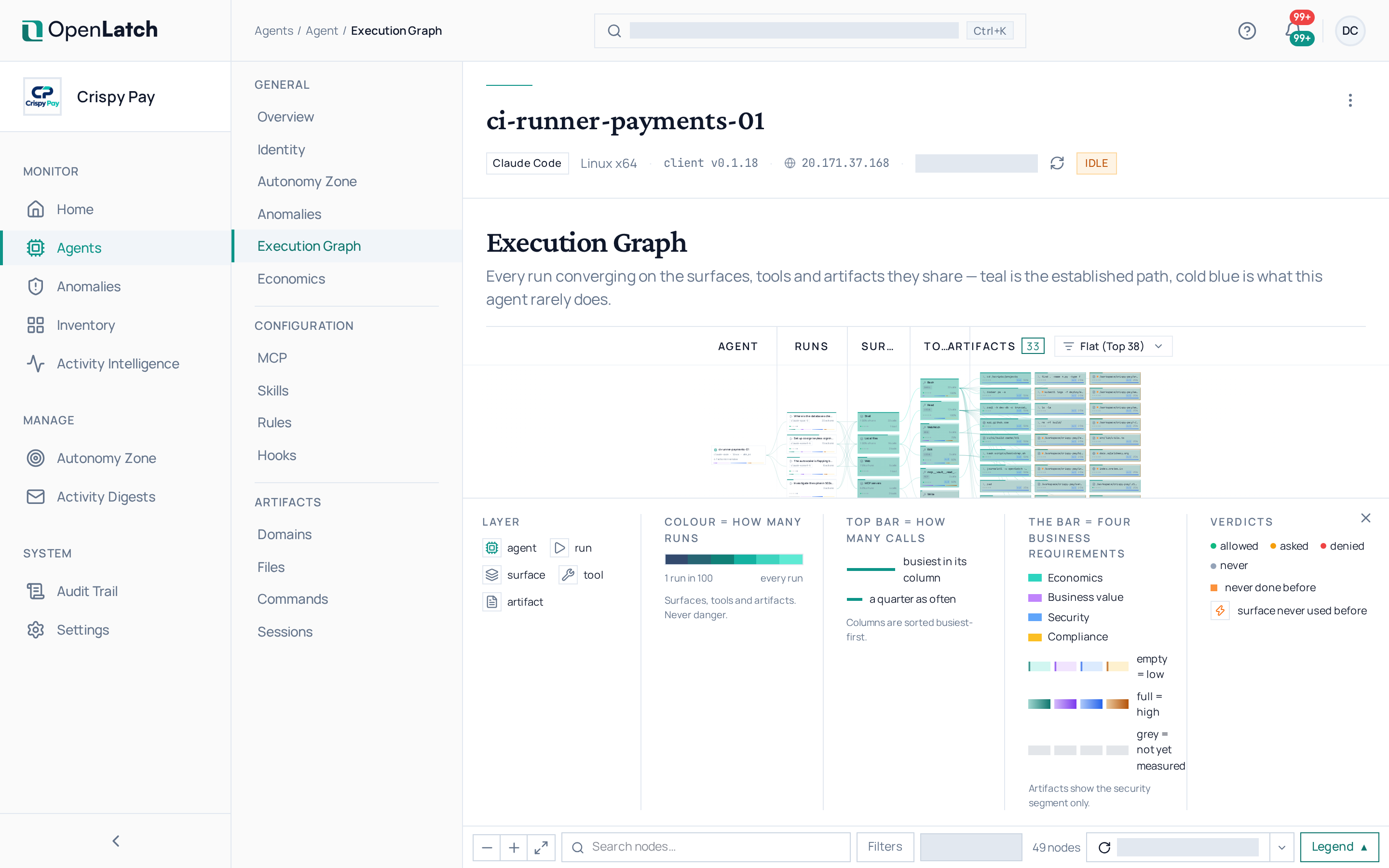Screen dimensions: 1389x868
Task: Open the Crispy Pay organization logo
Action: click(x=42, y=96)
